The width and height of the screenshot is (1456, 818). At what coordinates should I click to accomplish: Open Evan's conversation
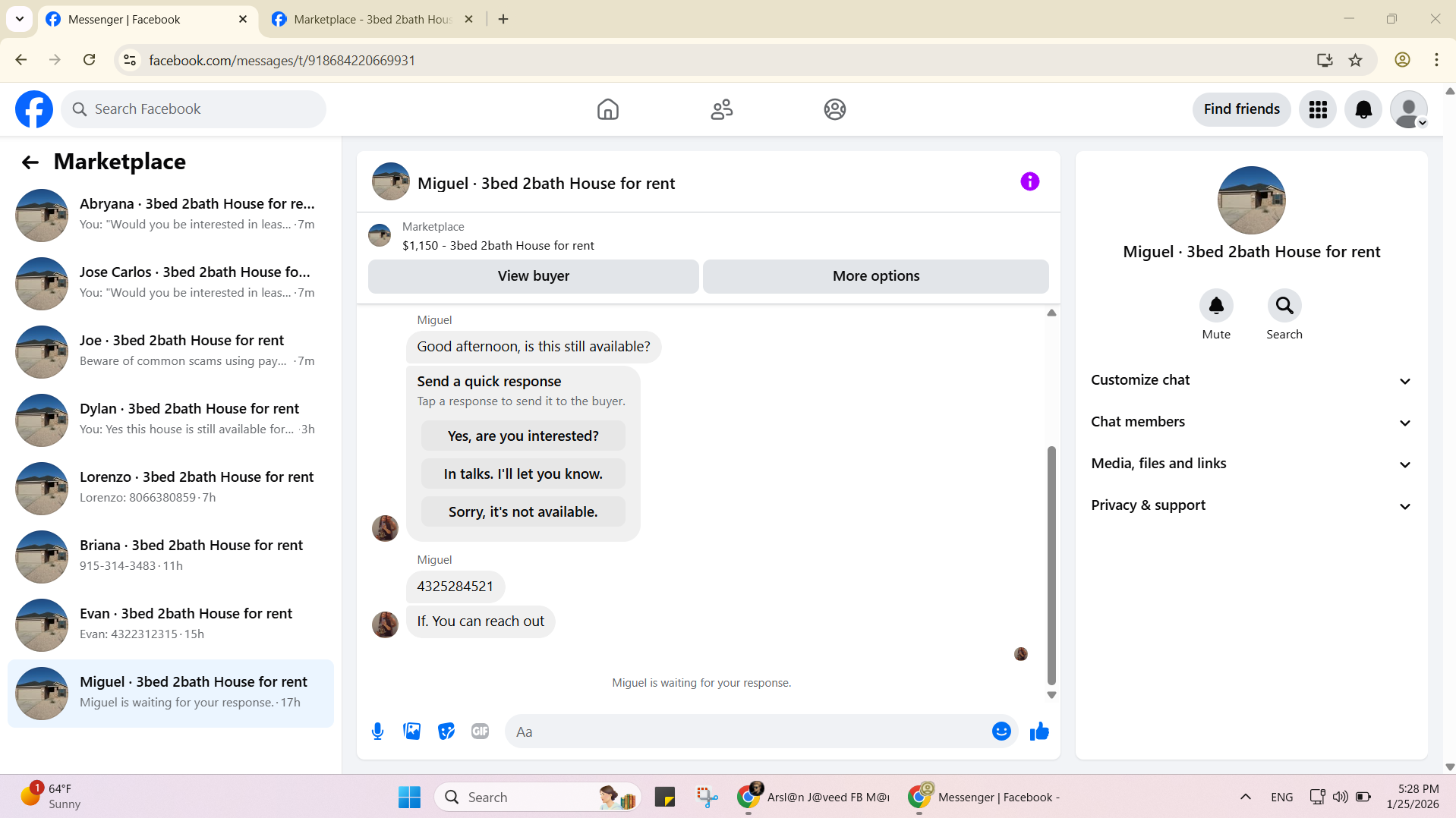171,625
